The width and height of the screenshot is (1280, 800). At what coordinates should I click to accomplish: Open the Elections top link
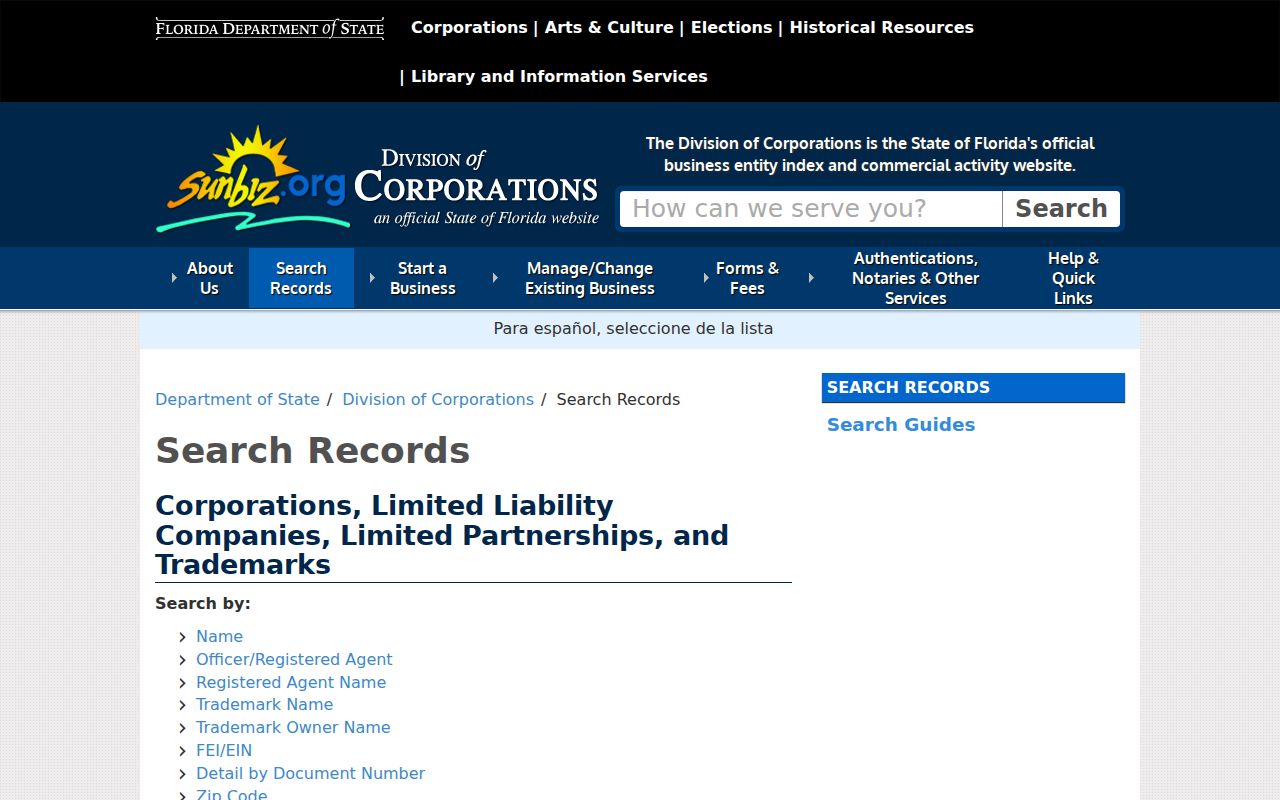[x=731, y=27]
